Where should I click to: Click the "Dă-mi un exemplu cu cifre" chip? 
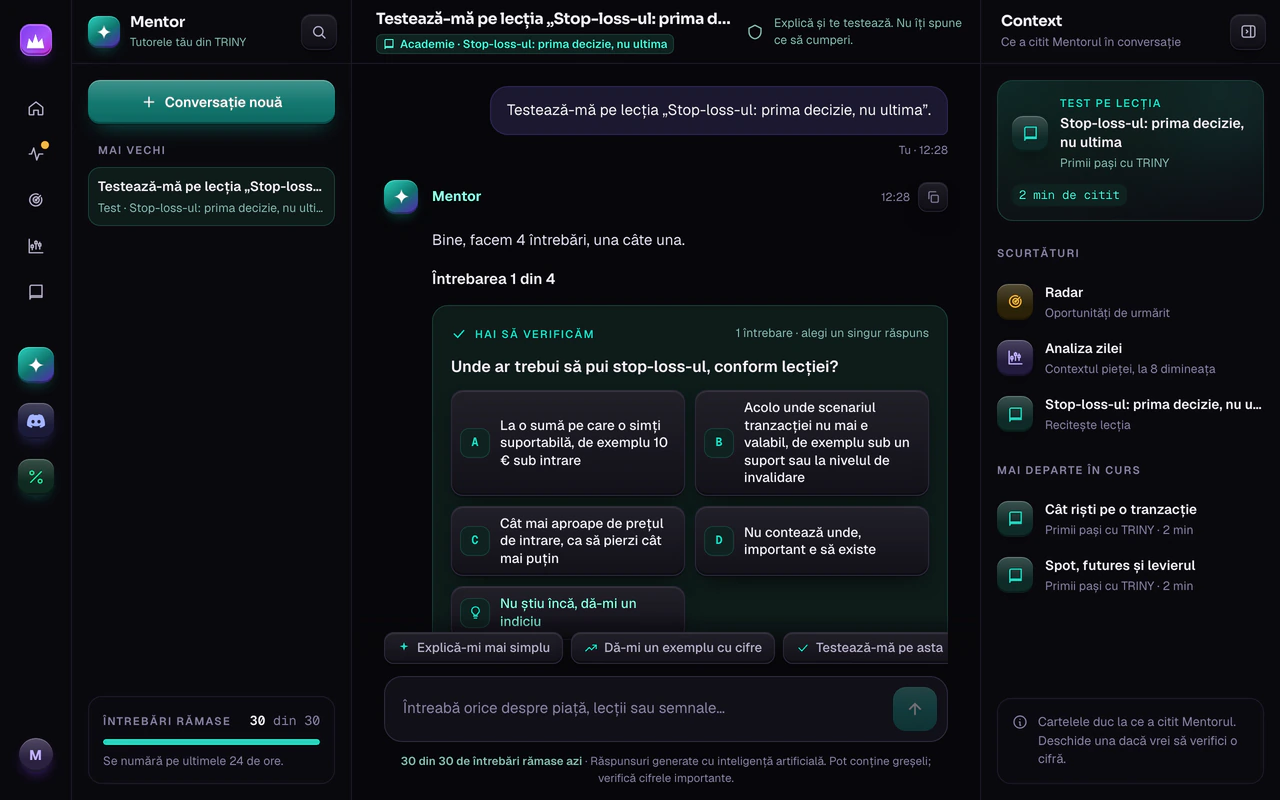673,648
